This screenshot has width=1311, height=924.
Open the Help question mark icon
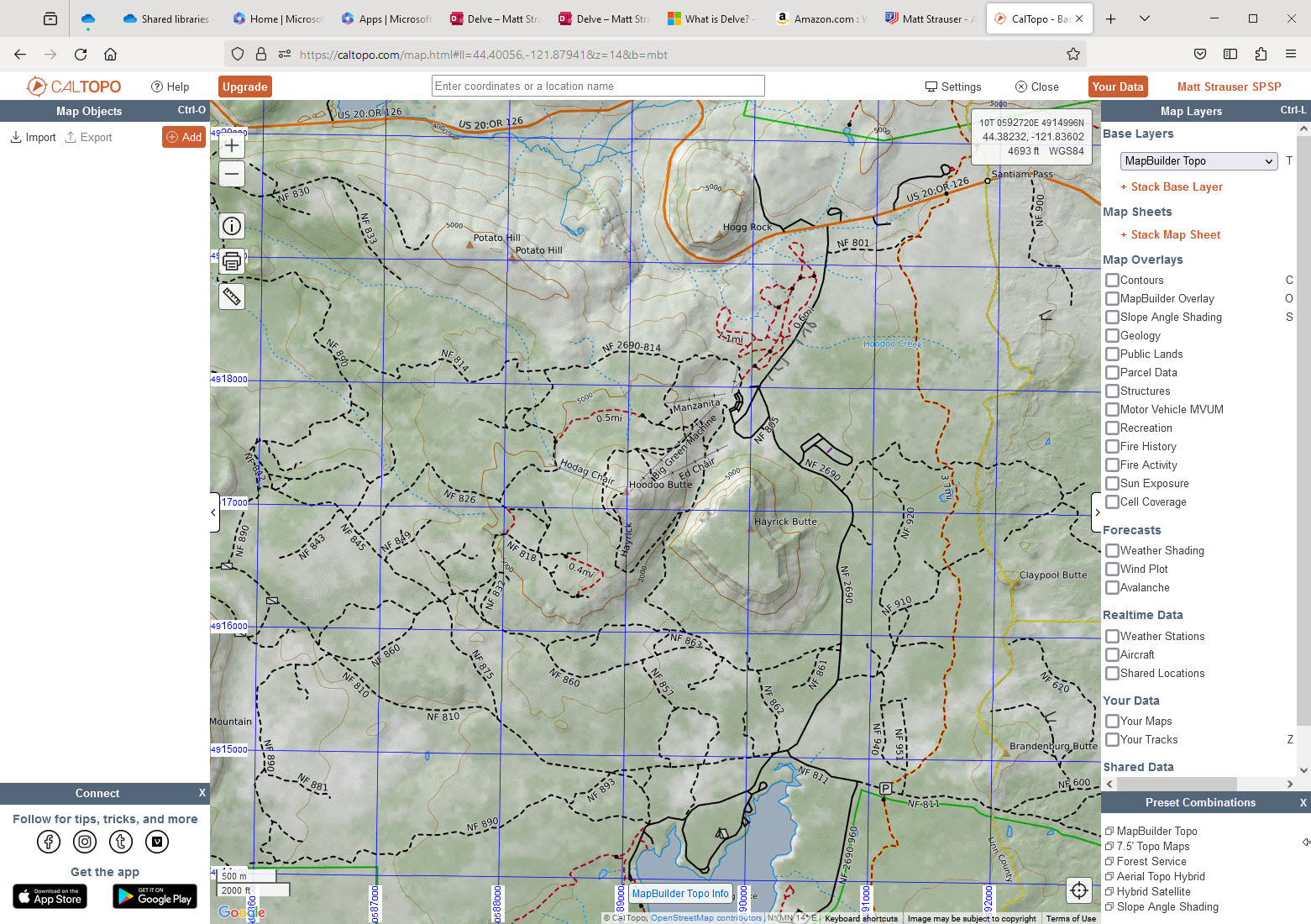pyautogui.click(x=156, y=86)
